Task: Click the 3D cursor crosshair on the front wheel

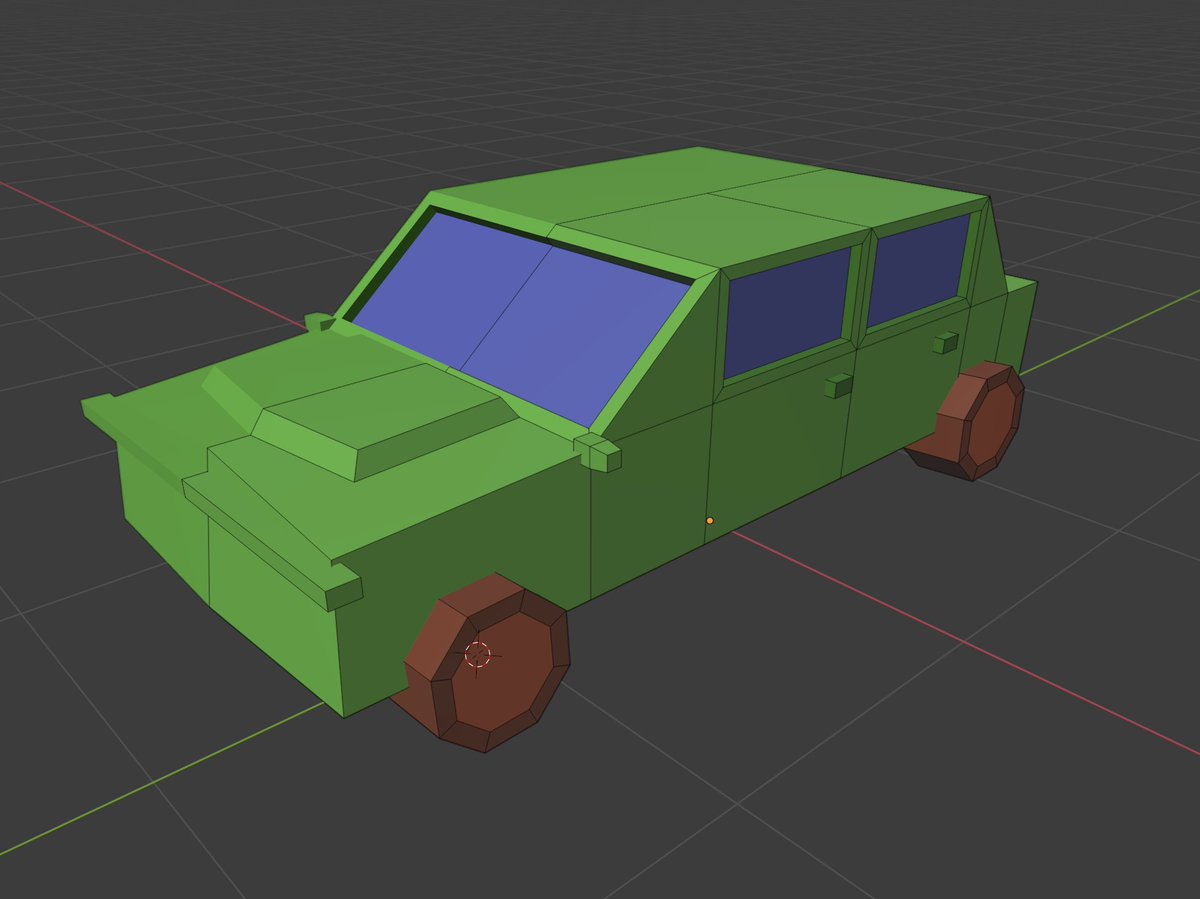Action: click(478, 654)
